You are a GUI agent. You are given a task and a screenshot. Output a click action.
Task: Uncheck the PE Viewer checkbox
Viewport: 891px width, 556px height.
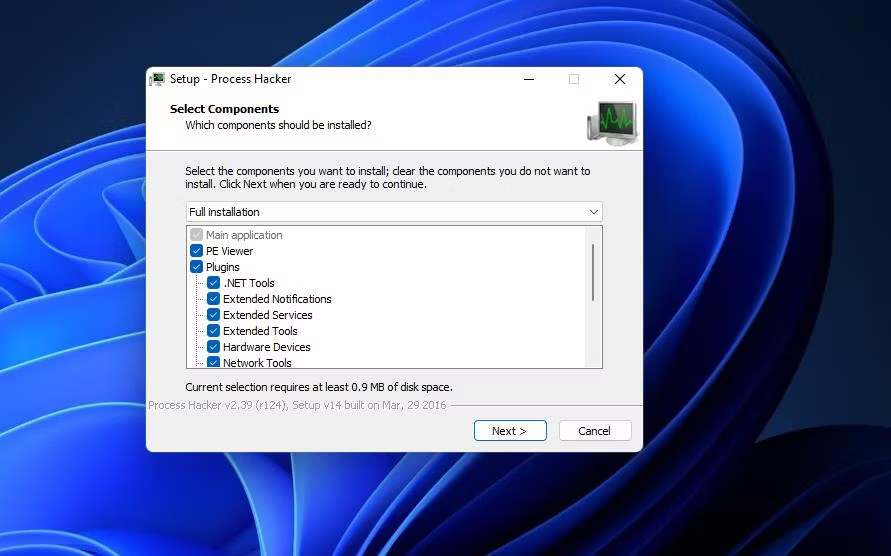[x=197, y=251]
